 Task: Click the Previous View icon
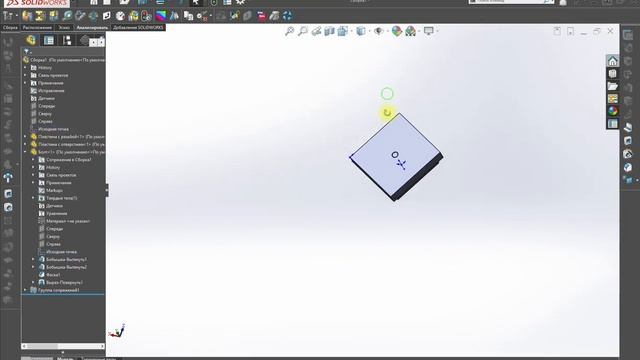click(x=316, y=31)
